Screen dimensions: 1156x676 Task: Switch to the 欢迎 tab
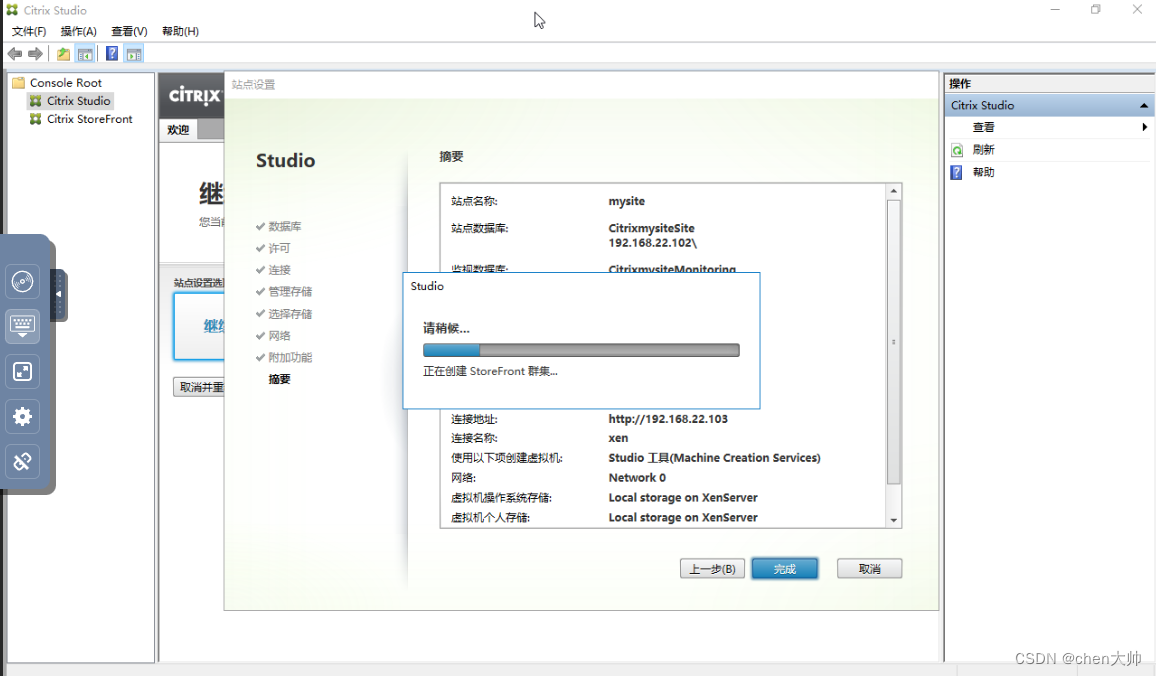point(178,130)
